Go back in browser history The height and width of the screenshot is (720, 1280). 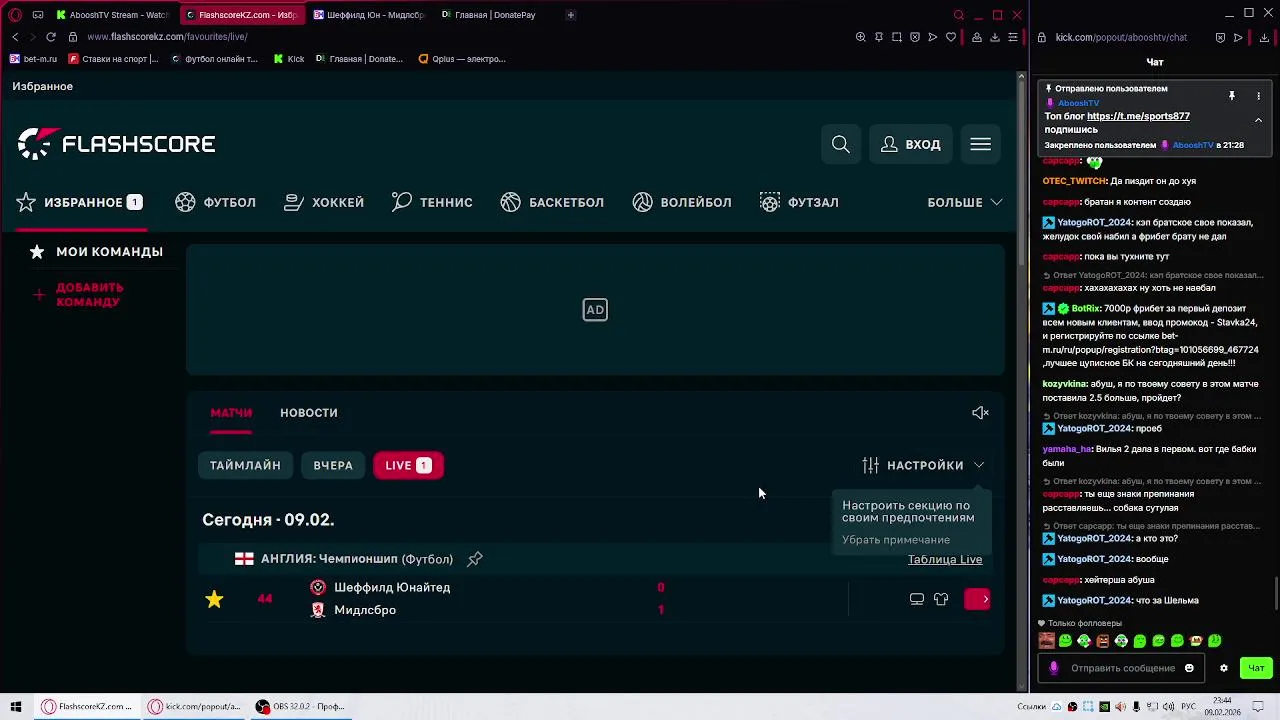pos(15,37)
